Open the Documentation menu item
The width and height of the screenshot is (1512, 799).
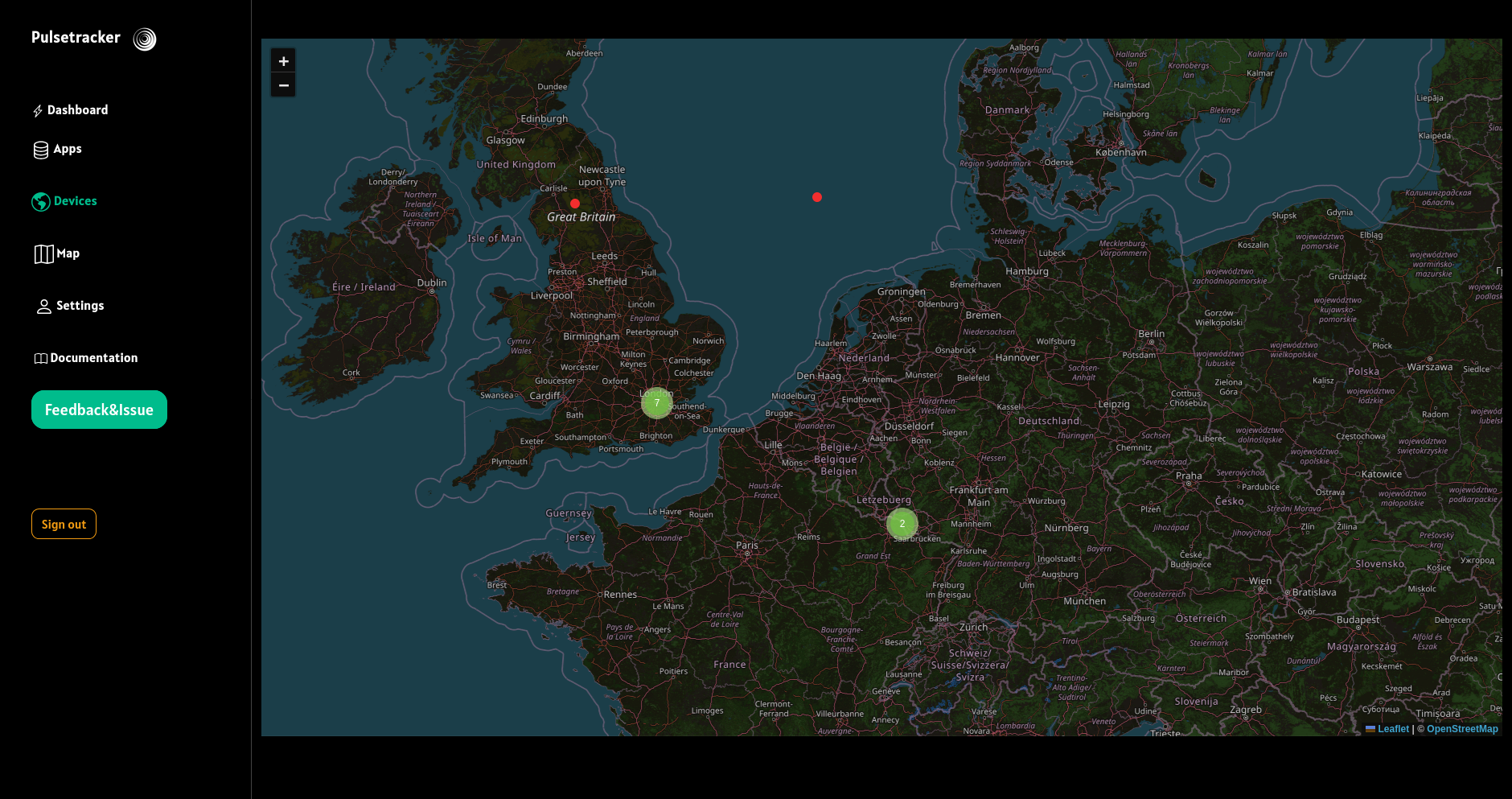[85, 358]
